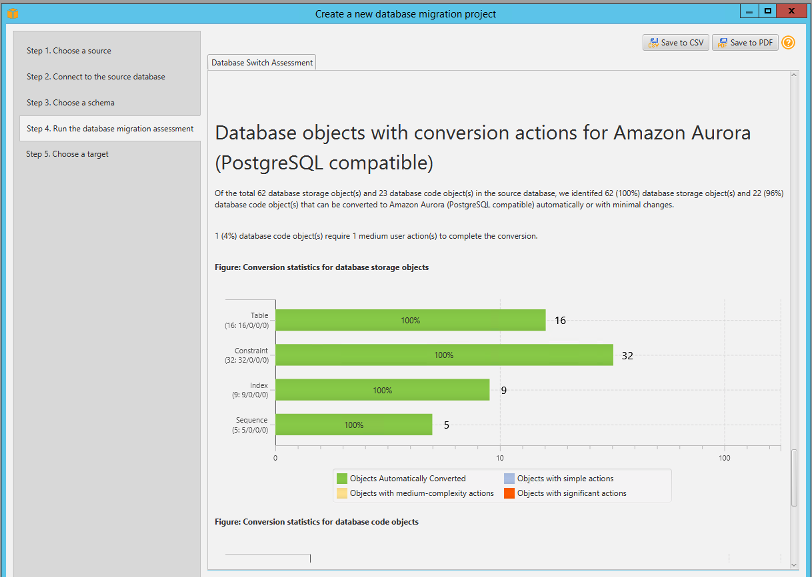Select Step 4. Run the database migration assessment
This screenshot has height=577, width=812.
(110, 128)
